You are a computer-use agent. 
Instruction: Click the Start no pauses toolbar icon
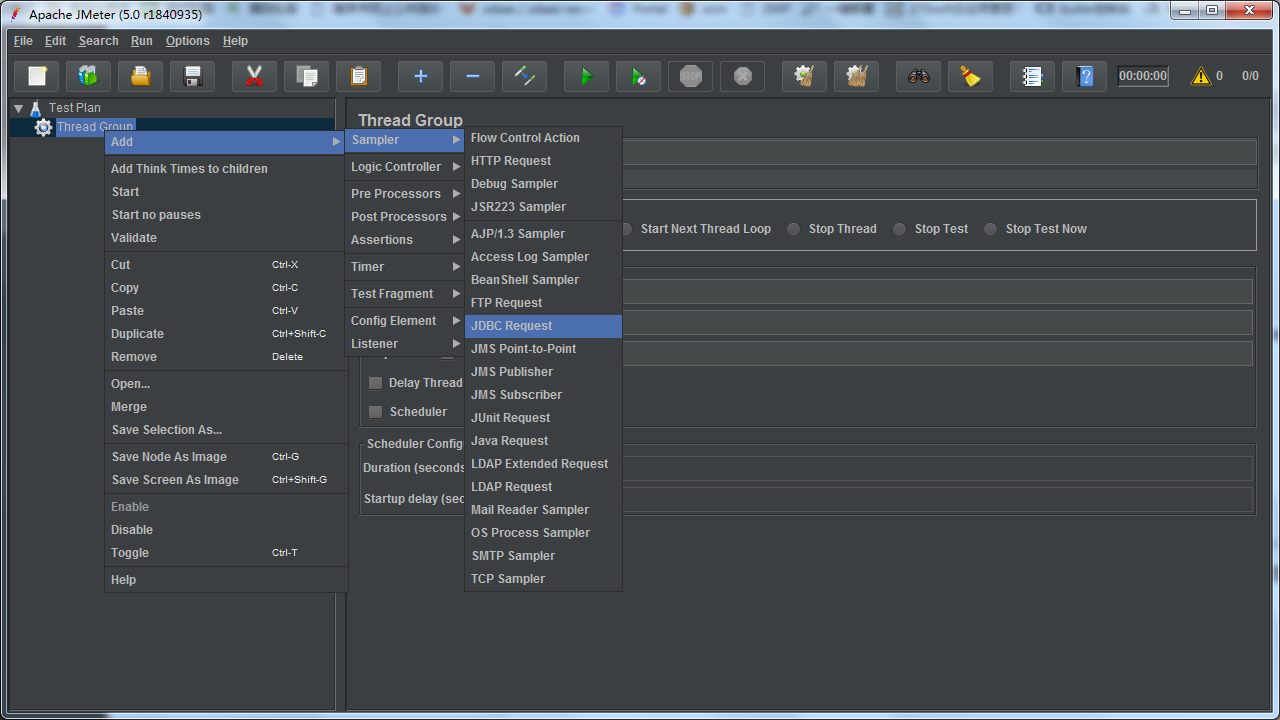click(639, 76)
